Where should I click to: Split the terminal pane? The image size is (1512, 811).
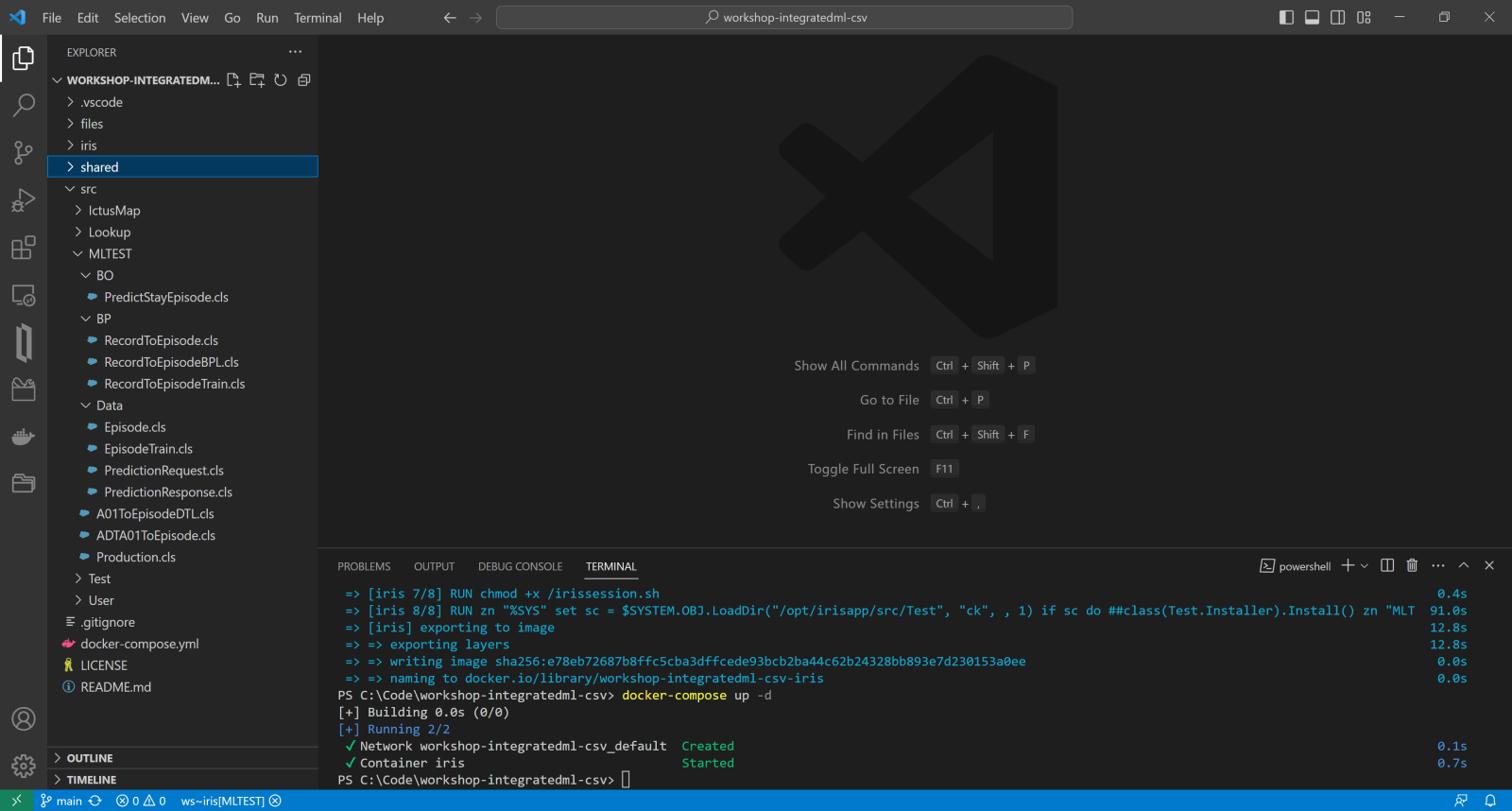[1387, 565]
